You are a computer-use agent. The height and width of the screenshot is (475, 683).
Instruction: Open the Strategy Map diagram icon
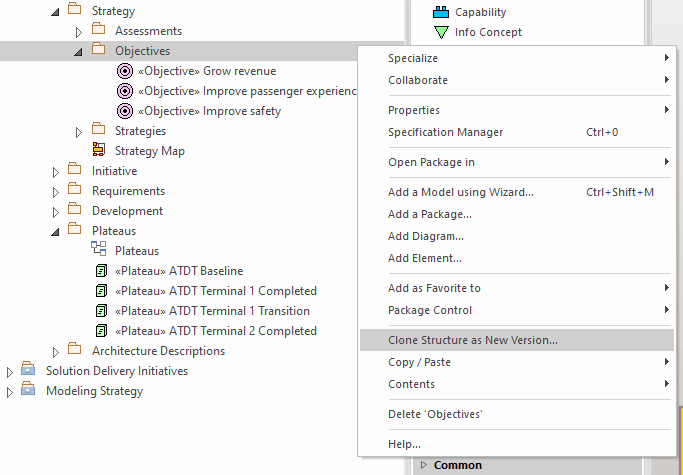[x=99, y=151]
